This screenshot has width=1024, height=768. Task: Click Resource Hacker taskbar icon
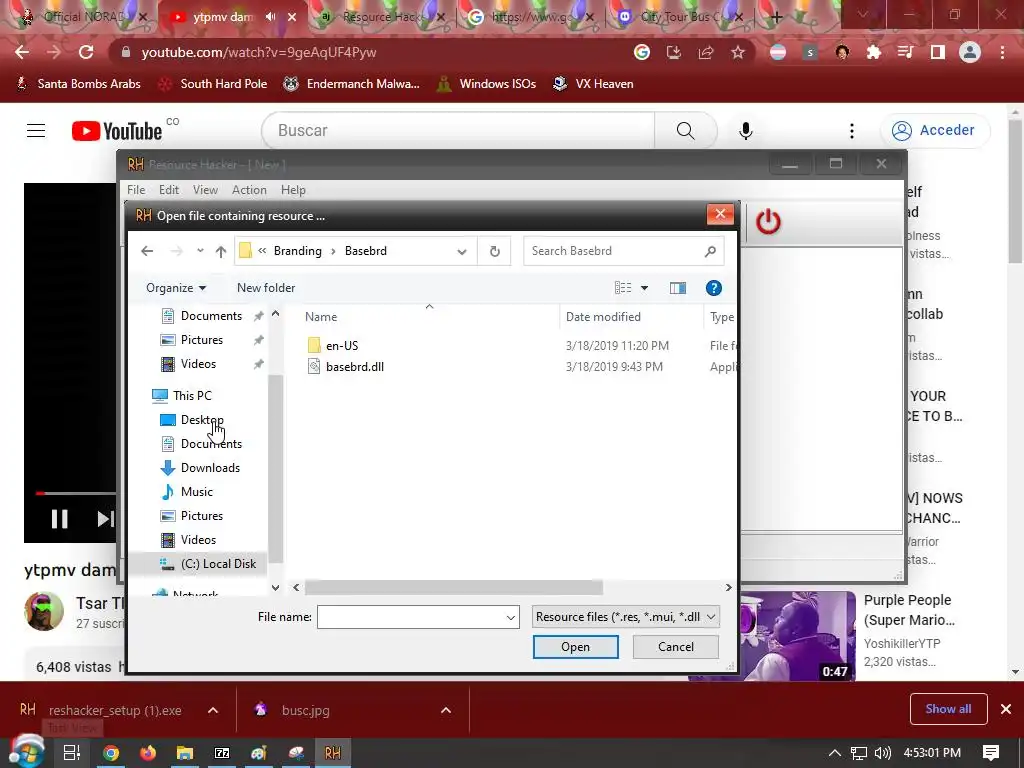(333, 753)
